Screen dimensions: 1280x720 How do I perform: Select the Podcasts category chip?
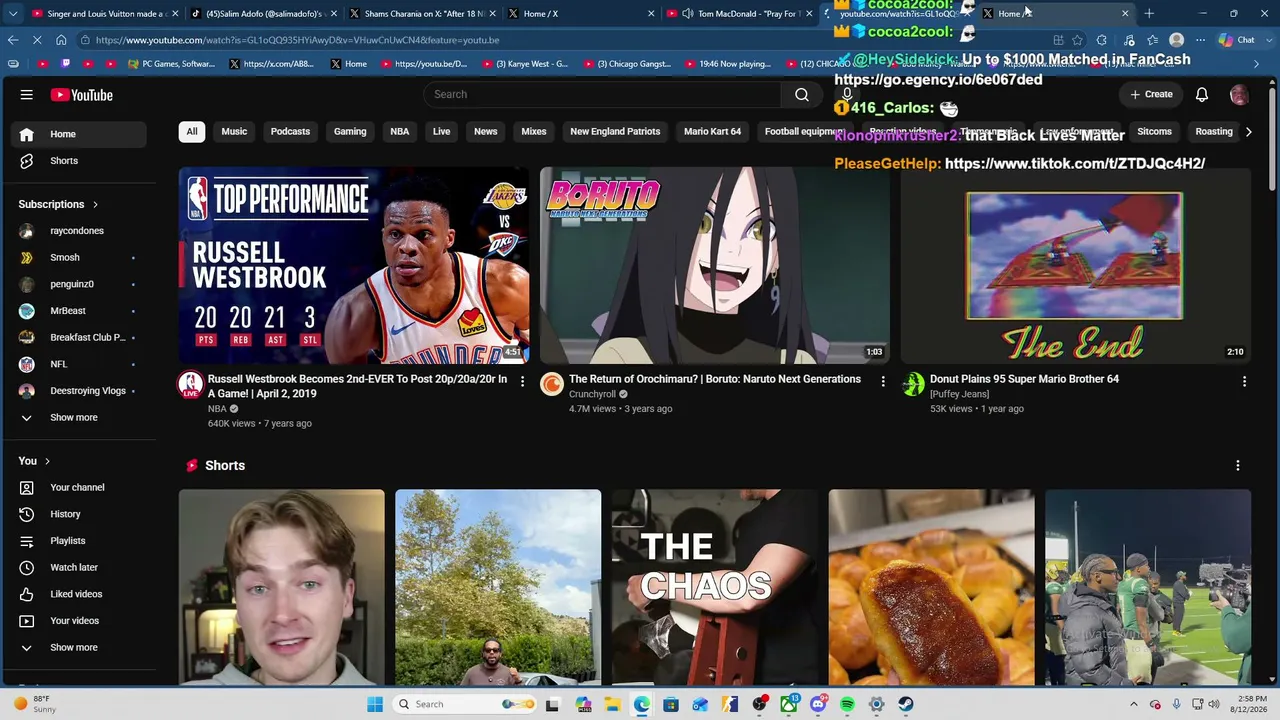[290, 132]
